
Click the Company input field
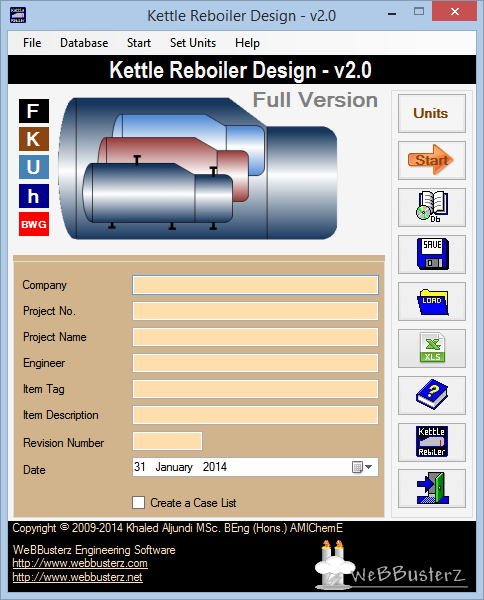tap(255, 285)
